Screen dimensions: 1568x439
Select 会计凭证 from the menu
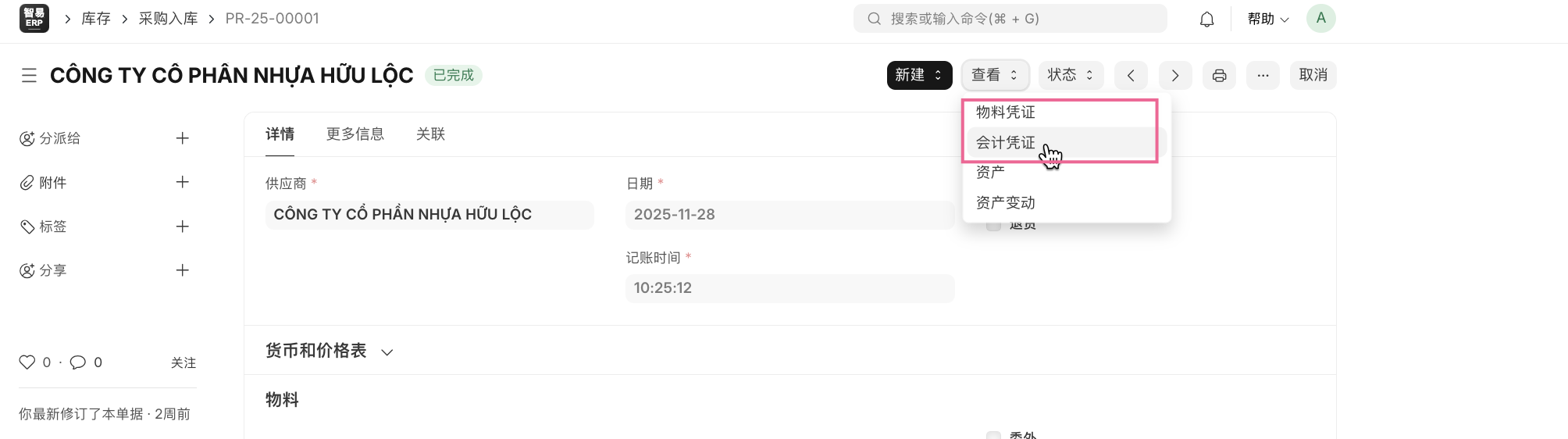pyautogui.click(x=1006, y=142)
